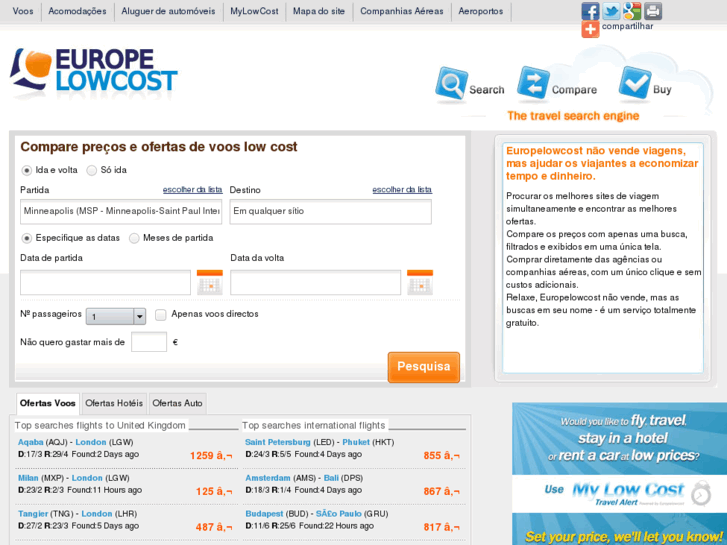Click the Search magnifier icon
This screenshot has height=545, width=727.
tap(451, 83)
